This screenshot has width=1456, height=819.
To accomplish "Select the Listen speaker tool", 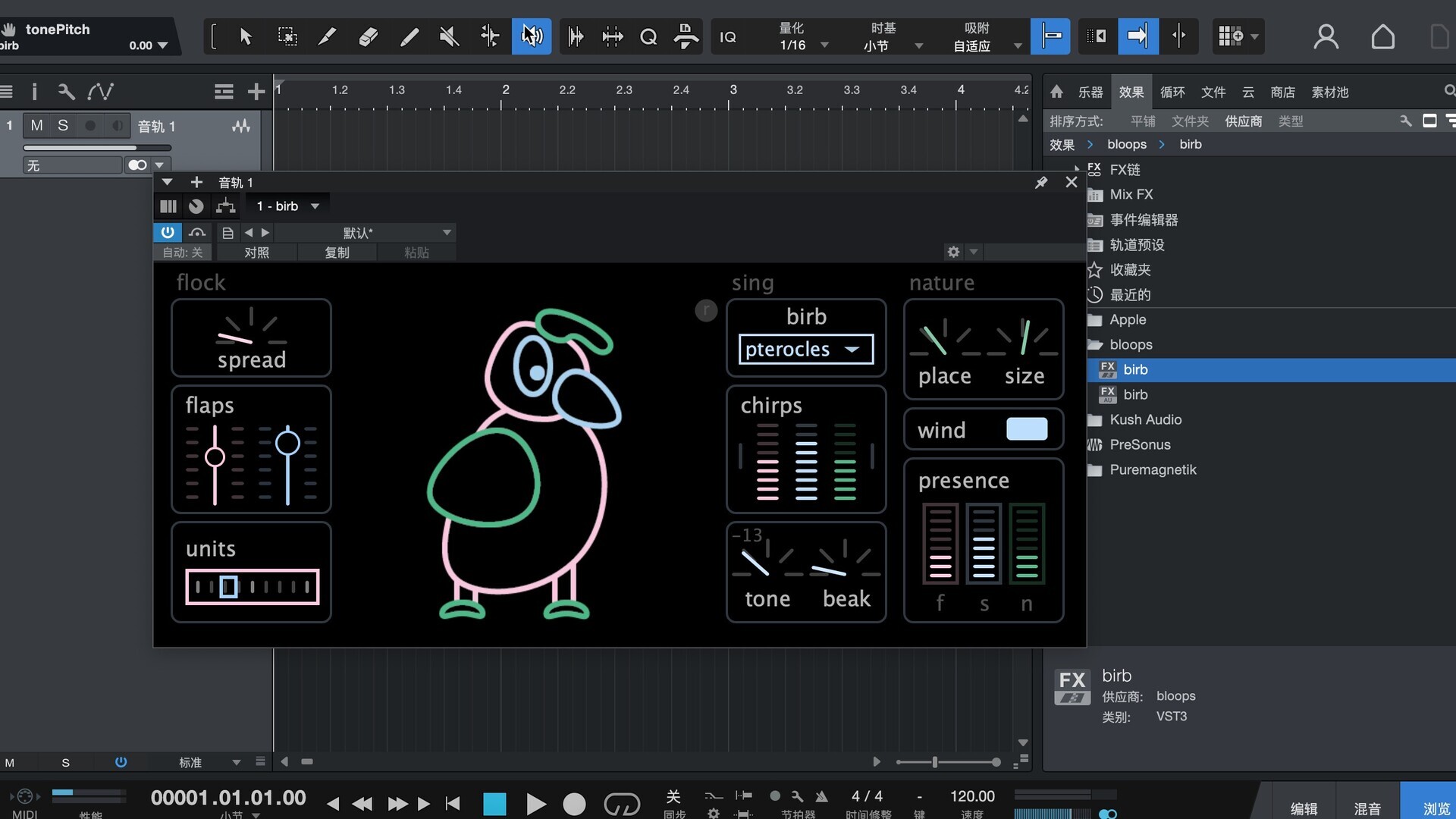I will (532, 36).
